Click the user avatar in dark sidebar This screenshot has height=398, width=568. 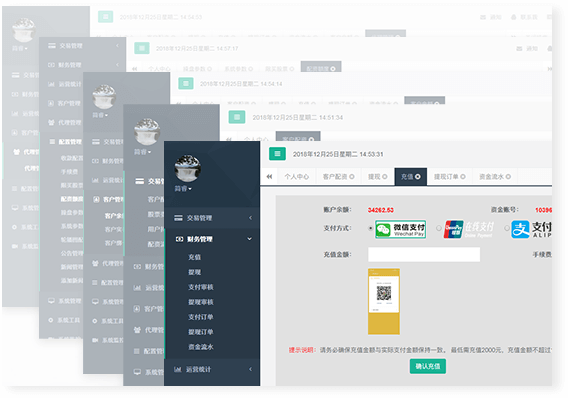tap(187, 168)
